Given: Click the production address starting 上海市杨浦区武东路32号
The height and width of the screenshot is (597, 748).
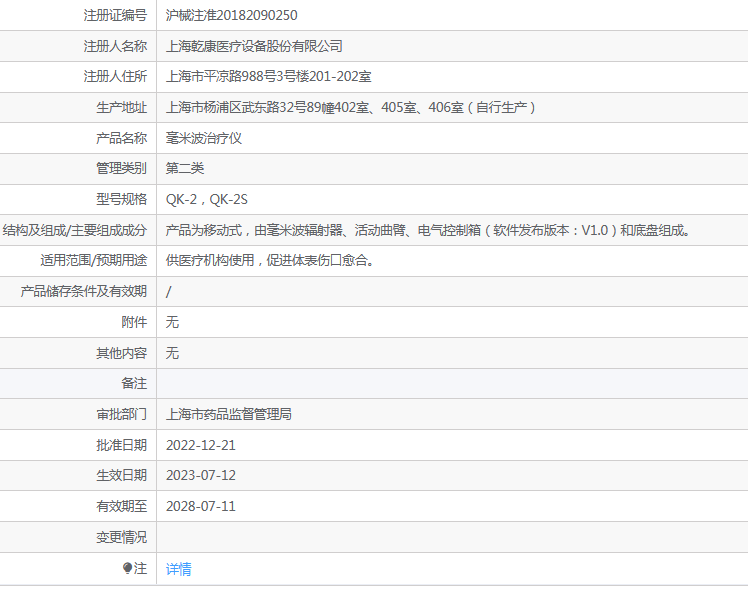Looking at the screenshot, I should pyautogui.click(x=351, y=107).
